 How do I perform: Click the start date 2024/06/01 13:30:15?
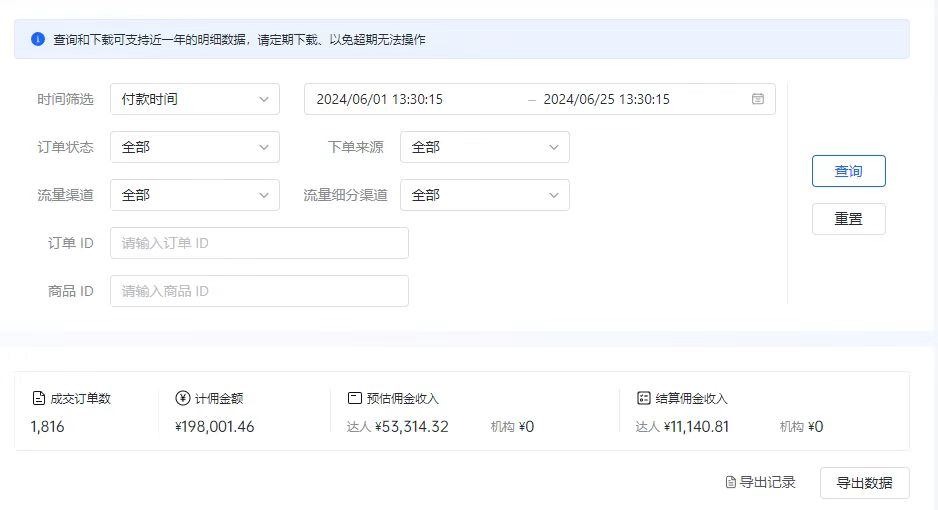[x=380, y=99]
